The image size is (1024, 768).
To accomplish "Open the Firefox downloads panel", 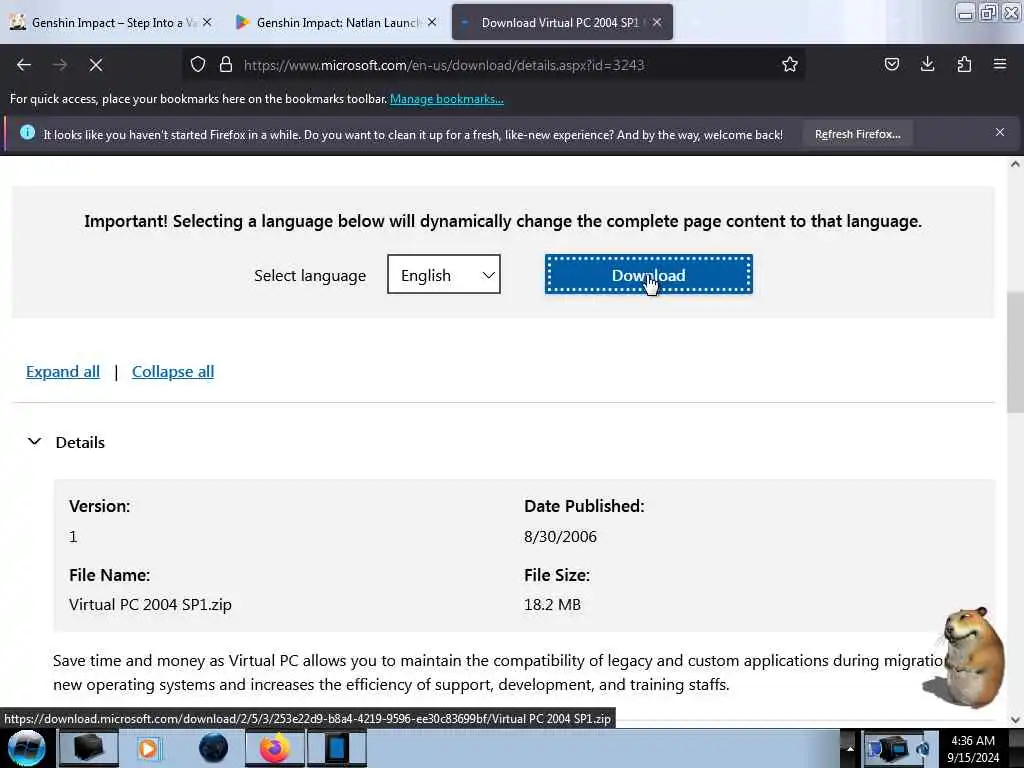I will (927, 64).
